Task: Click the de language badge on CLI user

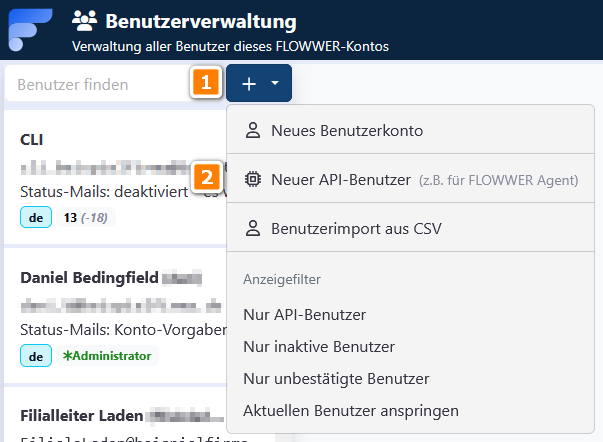Action: tap(35, 218)
